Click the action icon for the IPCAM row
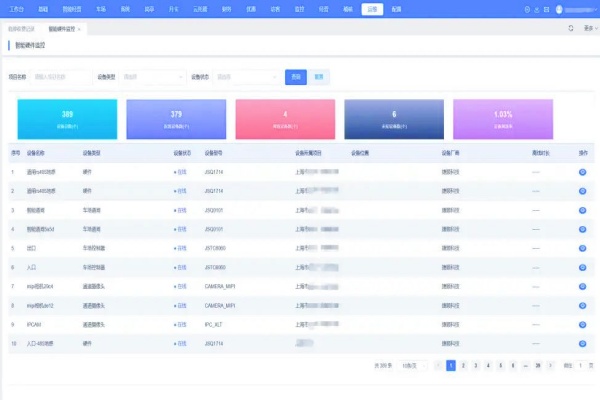 coord(582,324)
